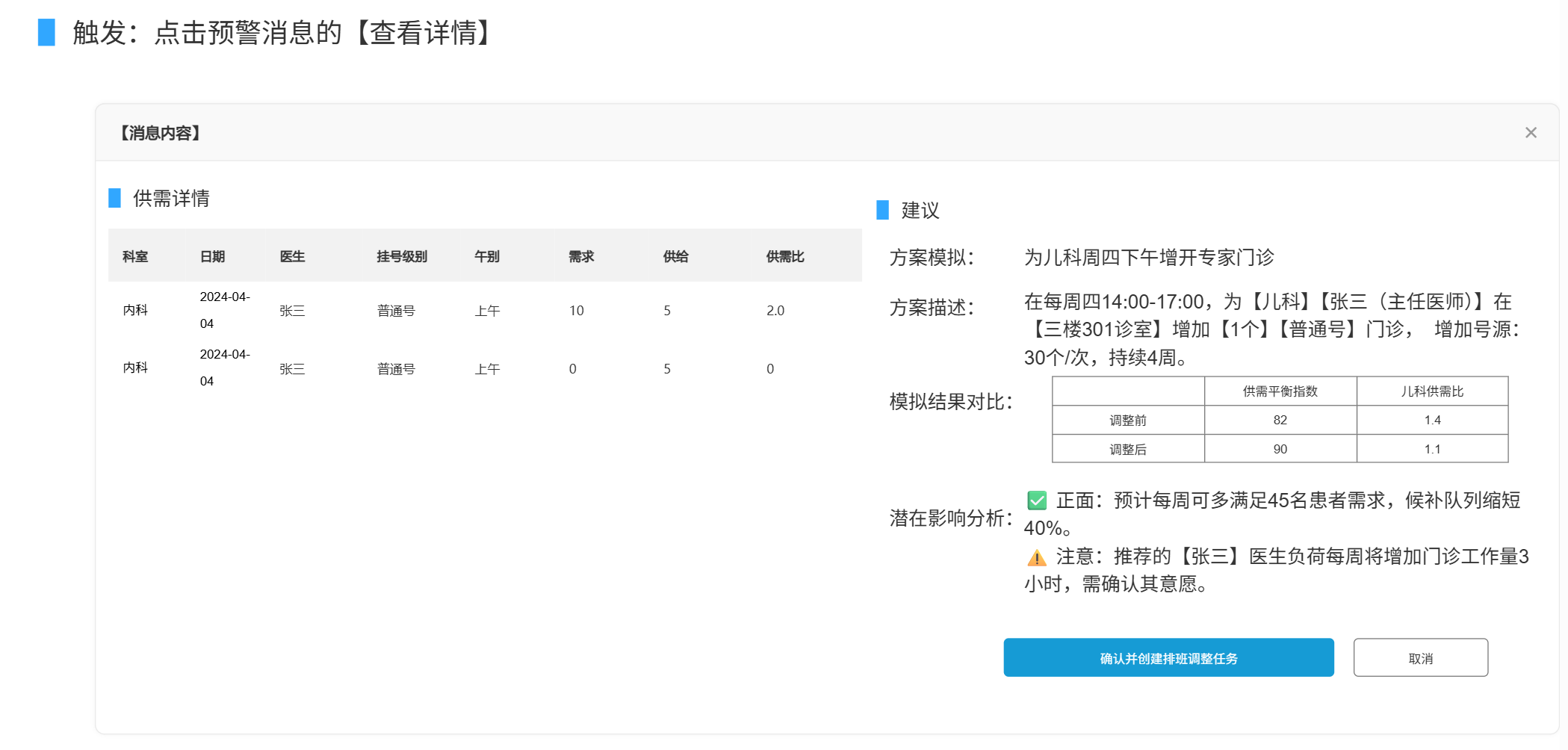Select the 供需比 column header
Viewport: 1568px width, 750px height.
[x=784, y=256]
